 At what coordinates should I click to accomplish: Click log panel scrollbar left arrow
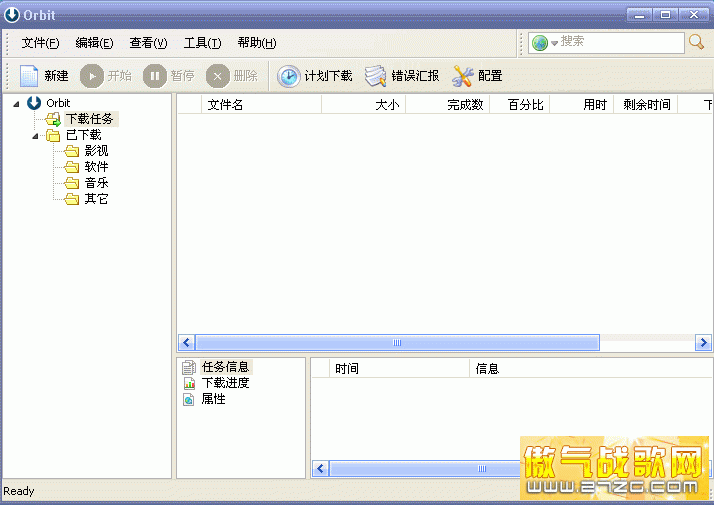click(x=320, y=468)
